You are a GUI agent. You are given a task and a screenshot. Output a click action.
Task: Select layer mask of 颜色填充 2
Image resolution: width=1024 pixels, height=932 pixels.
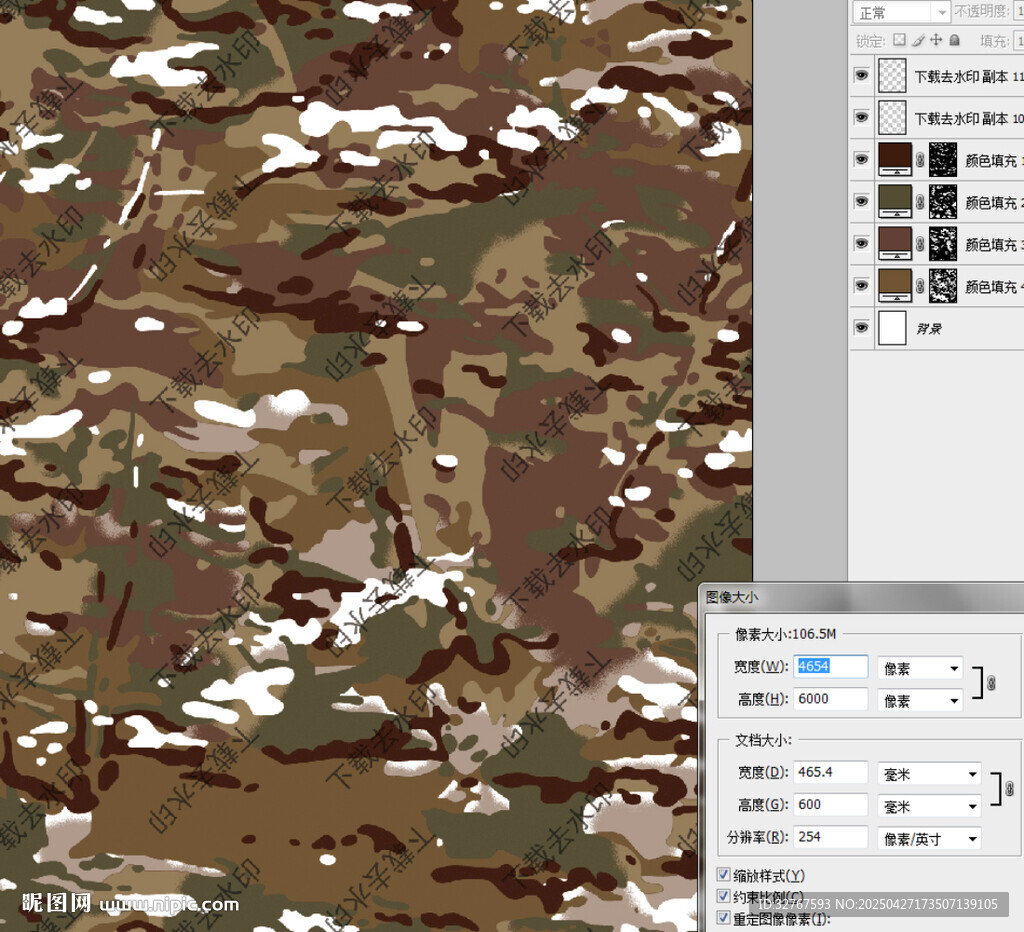(x=943, y=202)
